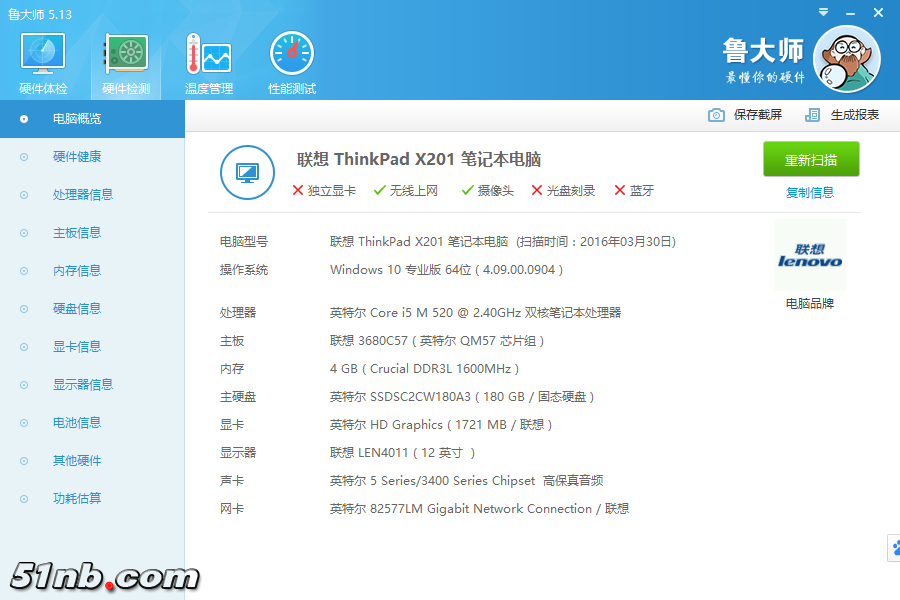Open the dropdown arrow in the title bar
The width and height of the screenshot is (900, 600).
pos(822,11)
